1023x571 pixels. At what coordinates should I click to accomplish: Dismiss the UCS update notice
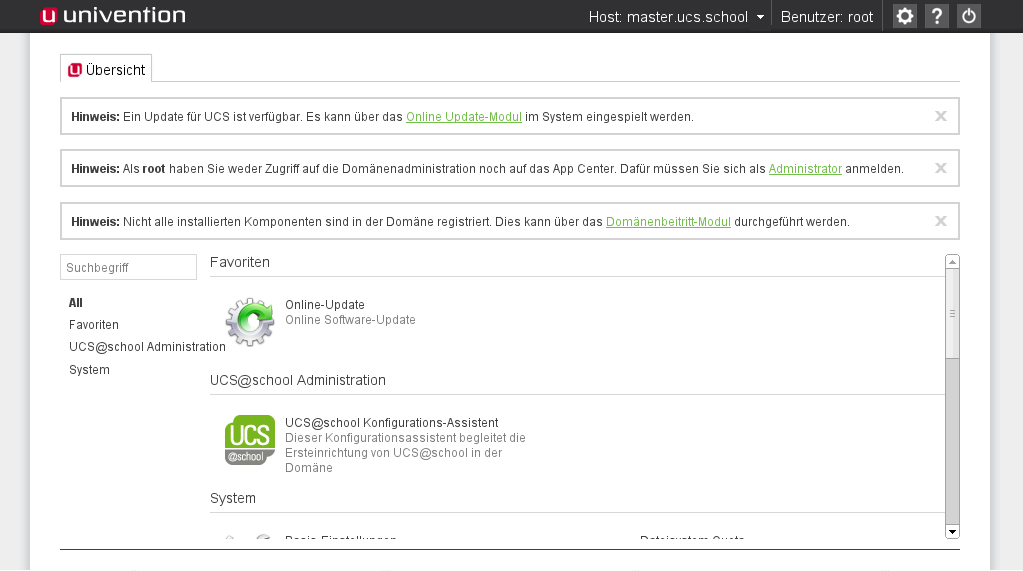(940, 116)
